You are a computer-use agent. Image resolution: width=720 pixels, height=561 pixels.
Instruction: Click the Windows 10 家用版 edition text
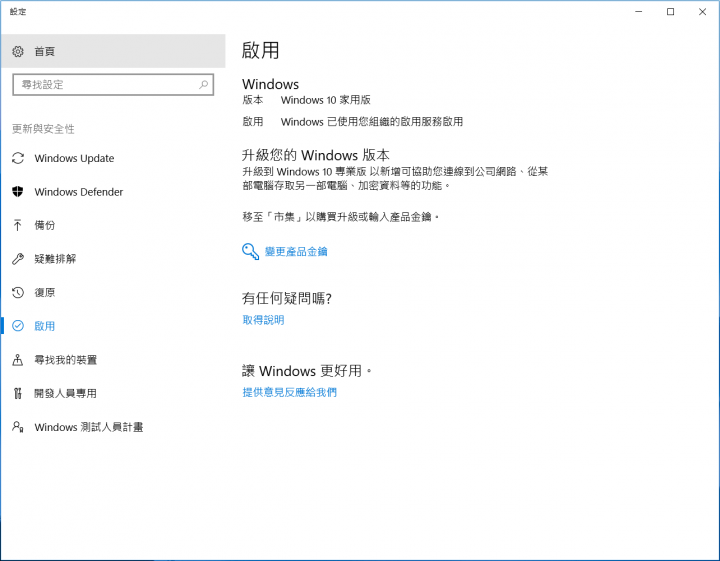326,100
